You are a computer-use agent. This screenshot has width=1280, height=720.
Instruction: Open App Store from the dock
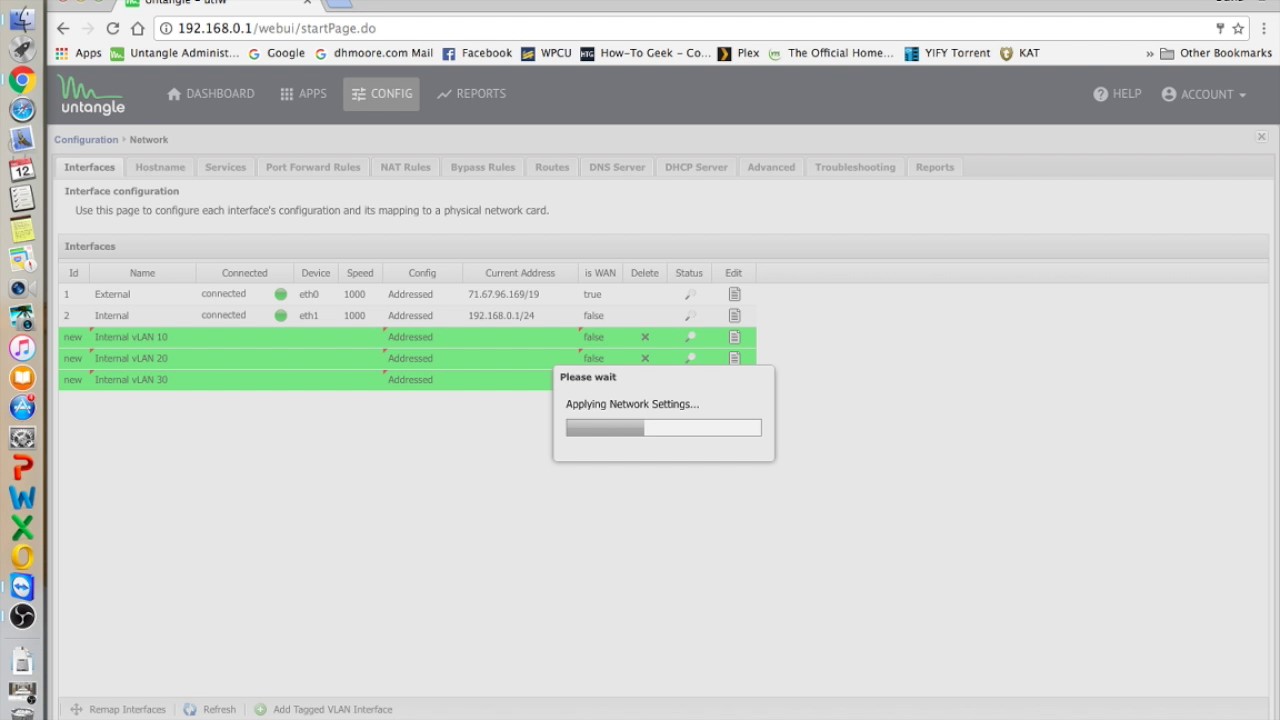coord(22,407)
